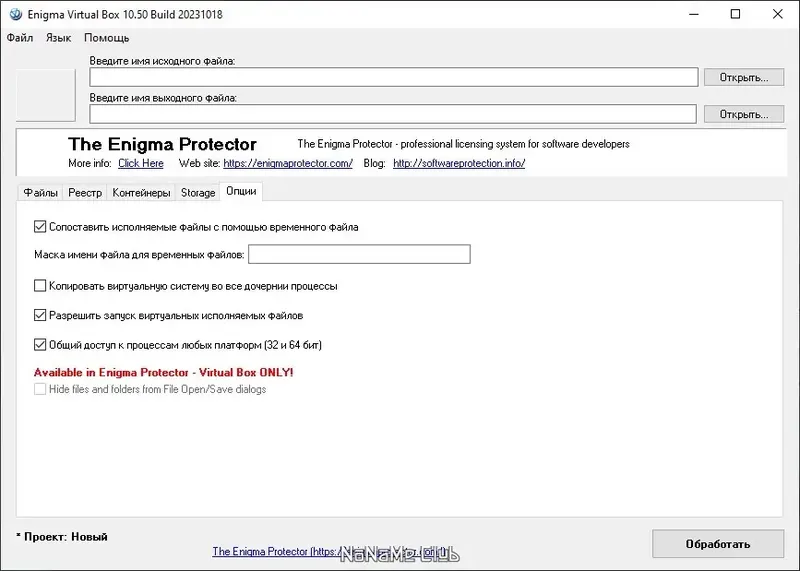Minimize the Enigma Virtual Box window
This screenshot has width=800, height=571.
[694, 14]
